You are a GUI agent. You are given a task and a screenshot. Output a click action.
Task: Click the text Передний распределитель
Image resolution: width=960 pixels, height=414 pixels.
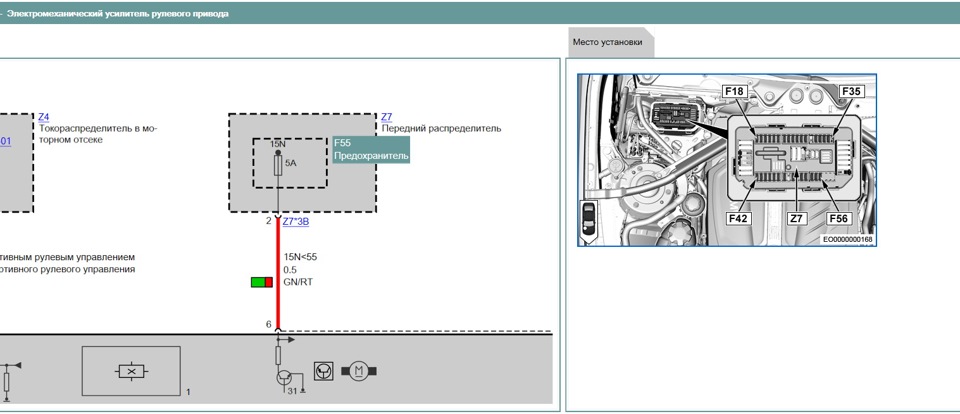pos(441,129)
